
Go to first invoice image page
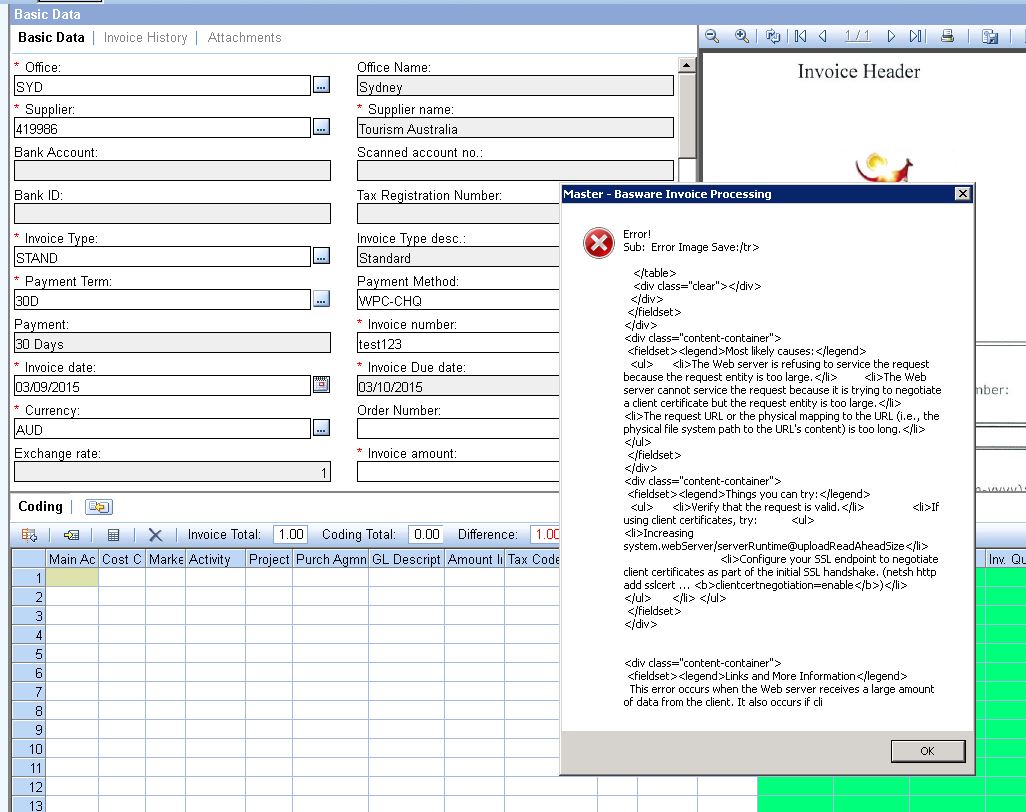(x=800, y=37)
